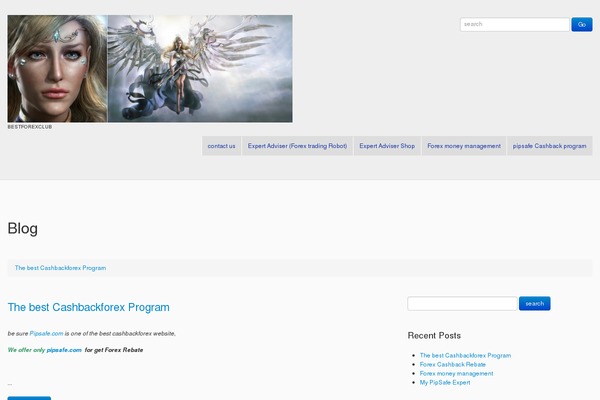This screenshot has height=400, width=600.
Task: Open the post title The best Cashbackforex Program
Action: pos(88,307)
